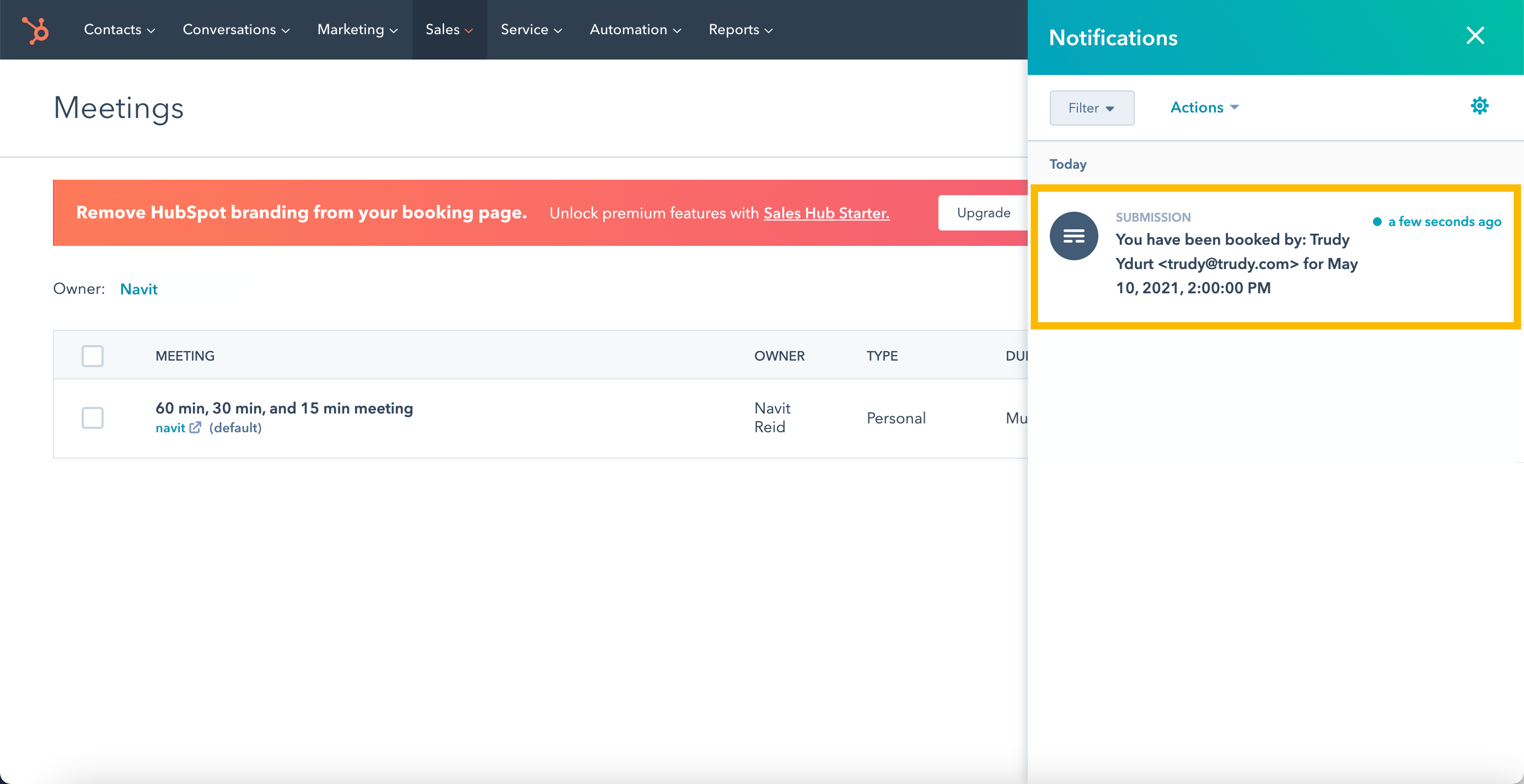Click the Meetings page title
The image size is (1524, 784).
point(119,108)
